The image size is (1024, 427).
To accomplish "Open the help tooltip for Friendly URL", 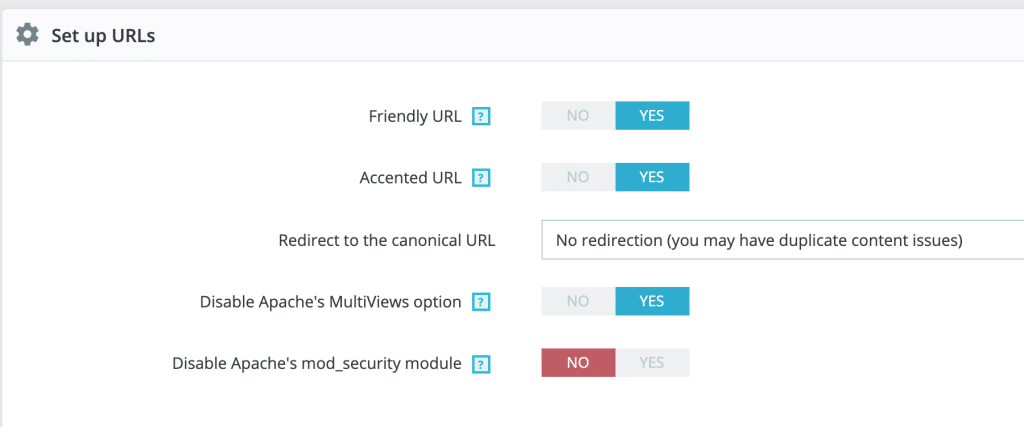I will click(x=481, y=117).
